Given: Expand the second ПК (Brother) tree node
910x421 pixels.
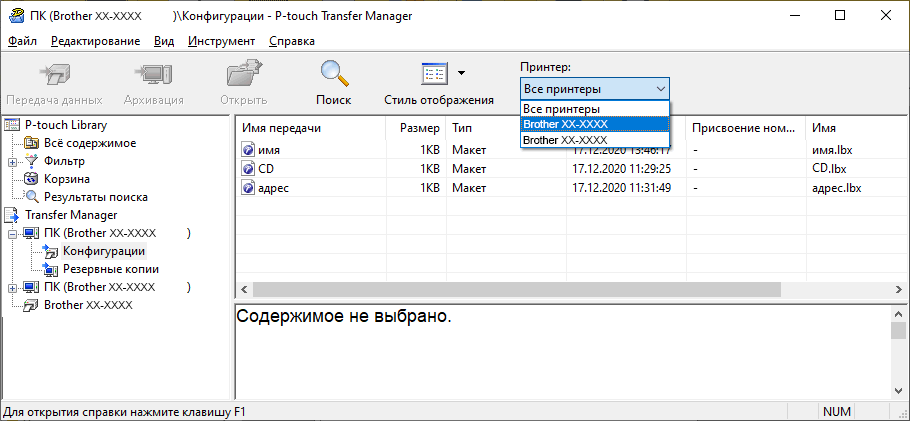Looking at the screenshot, I should point(12,287).
